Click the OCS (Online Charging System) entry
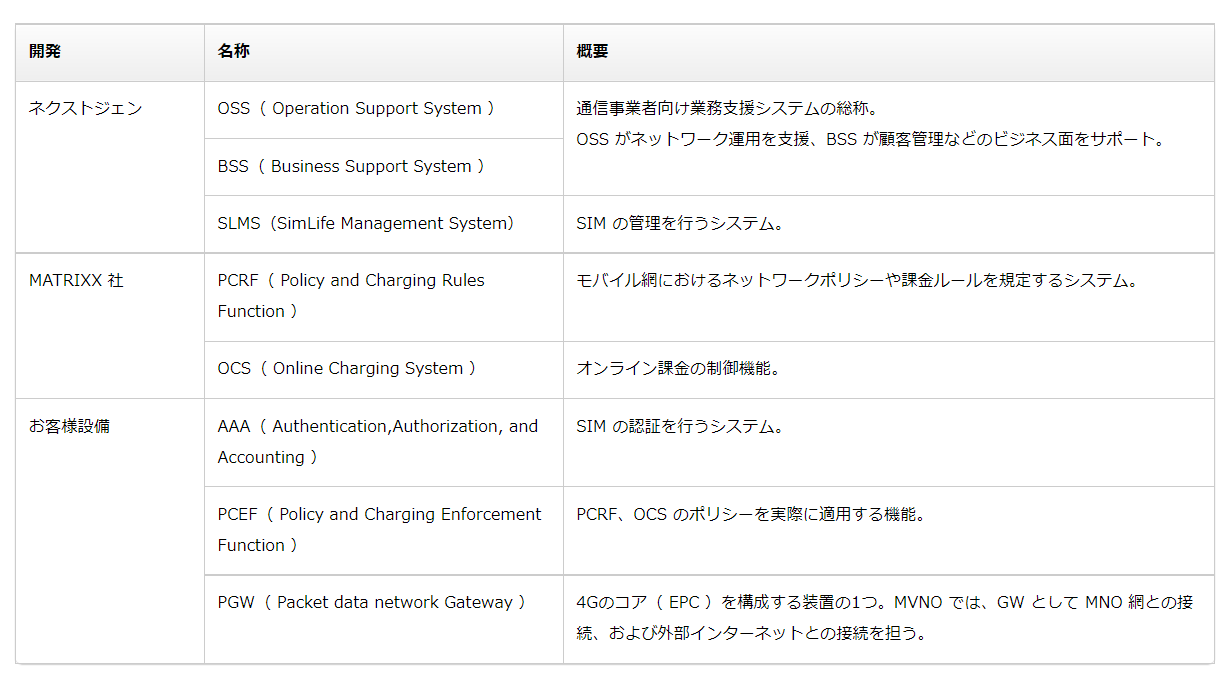Viewport: 1231px width, 679px height. [x=347, y=369]
